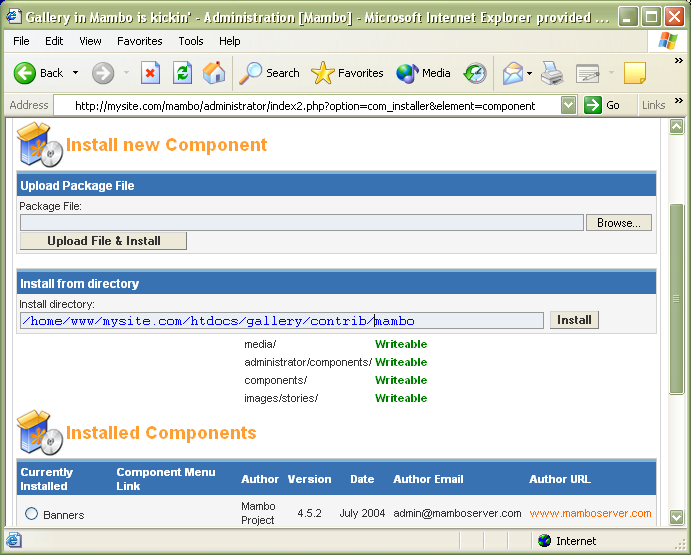Open the View menu

coord(90,41)
